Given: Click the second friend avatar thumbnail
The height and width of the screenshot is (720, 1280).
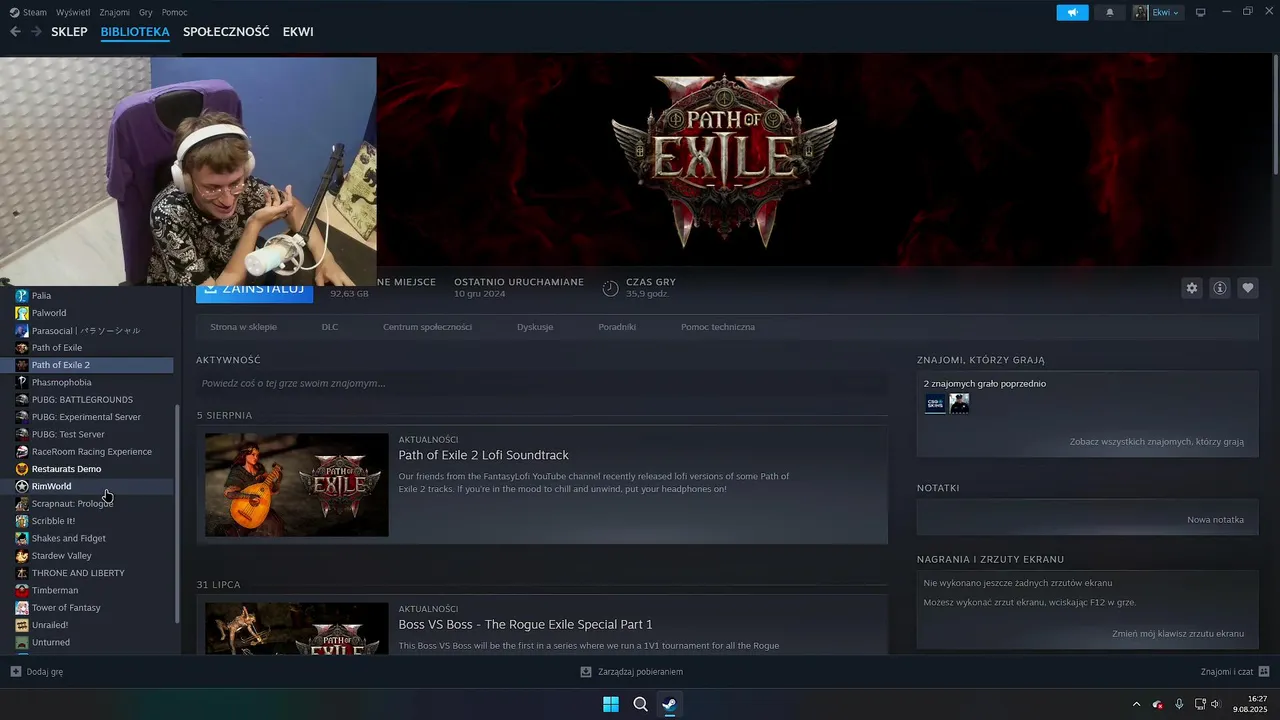Looking at the screenshot, I should [x=959, y=404].
